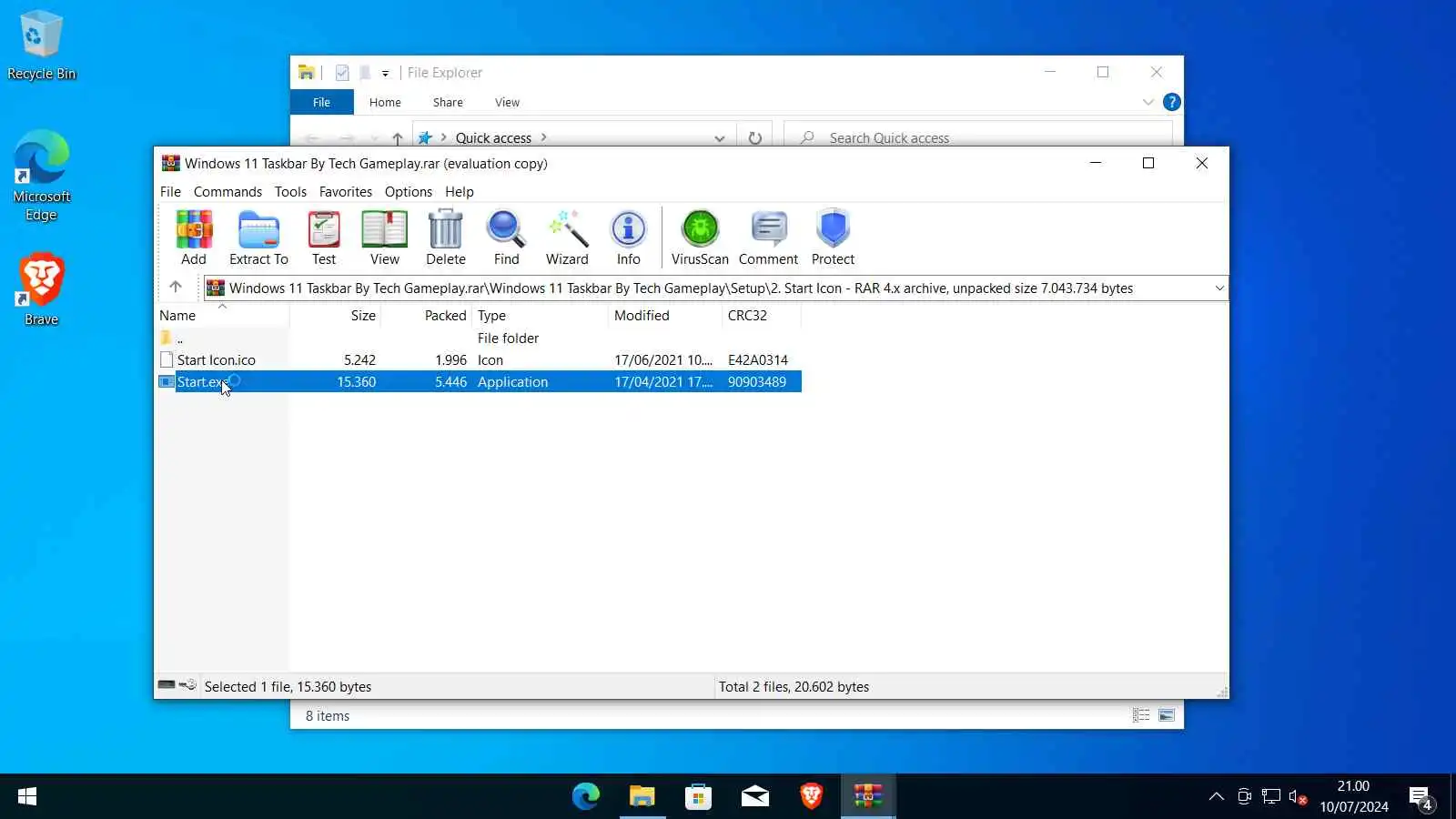Expand the WinRAR address path dropdown
The image size is (1456, 819).
coord(1219,288)
